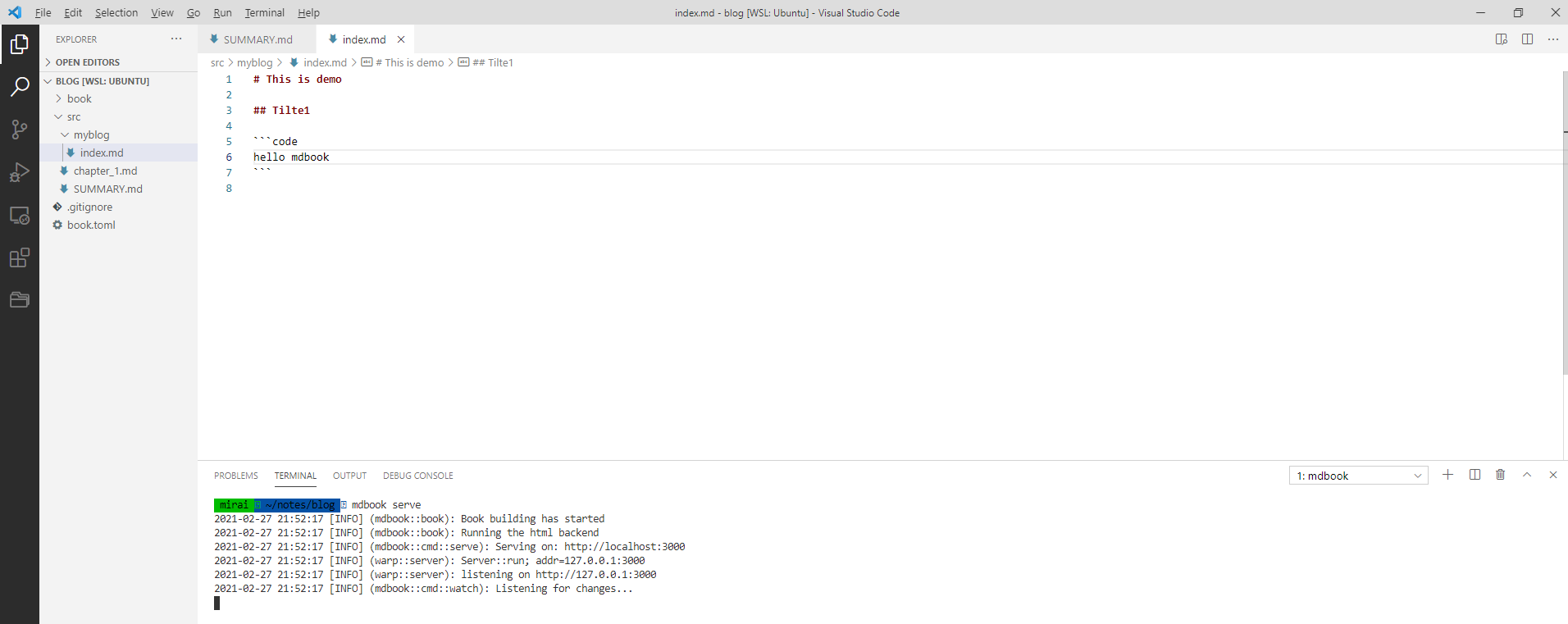Screen dimensions: 1568x624
Task: Open the Edit menu
Action: pyautogui.click(x=73, y=12)
